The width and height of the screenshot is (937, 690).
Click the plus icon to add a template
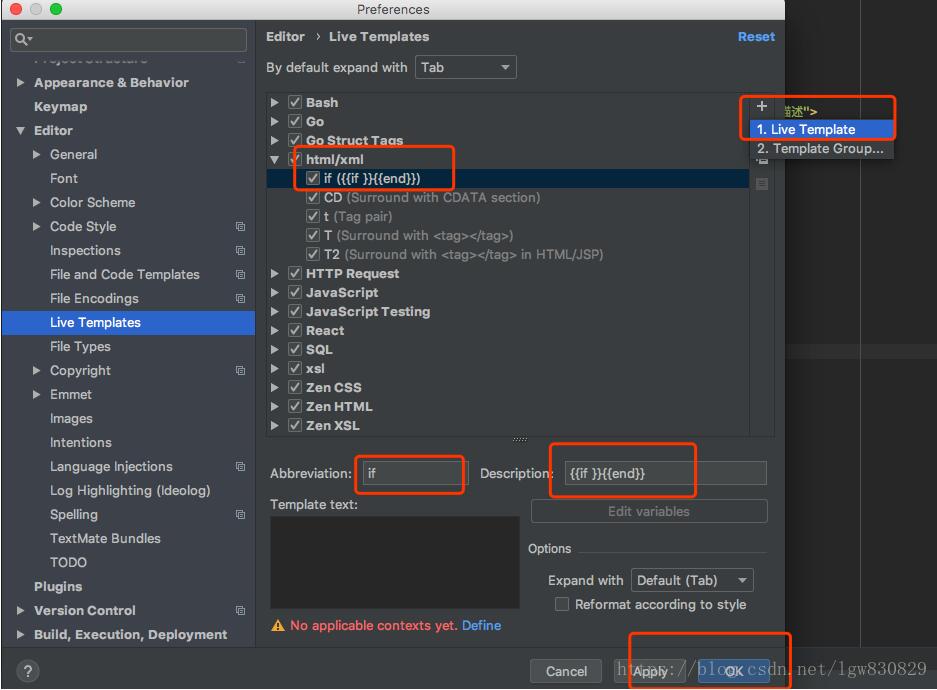click(x=762, y=106)
